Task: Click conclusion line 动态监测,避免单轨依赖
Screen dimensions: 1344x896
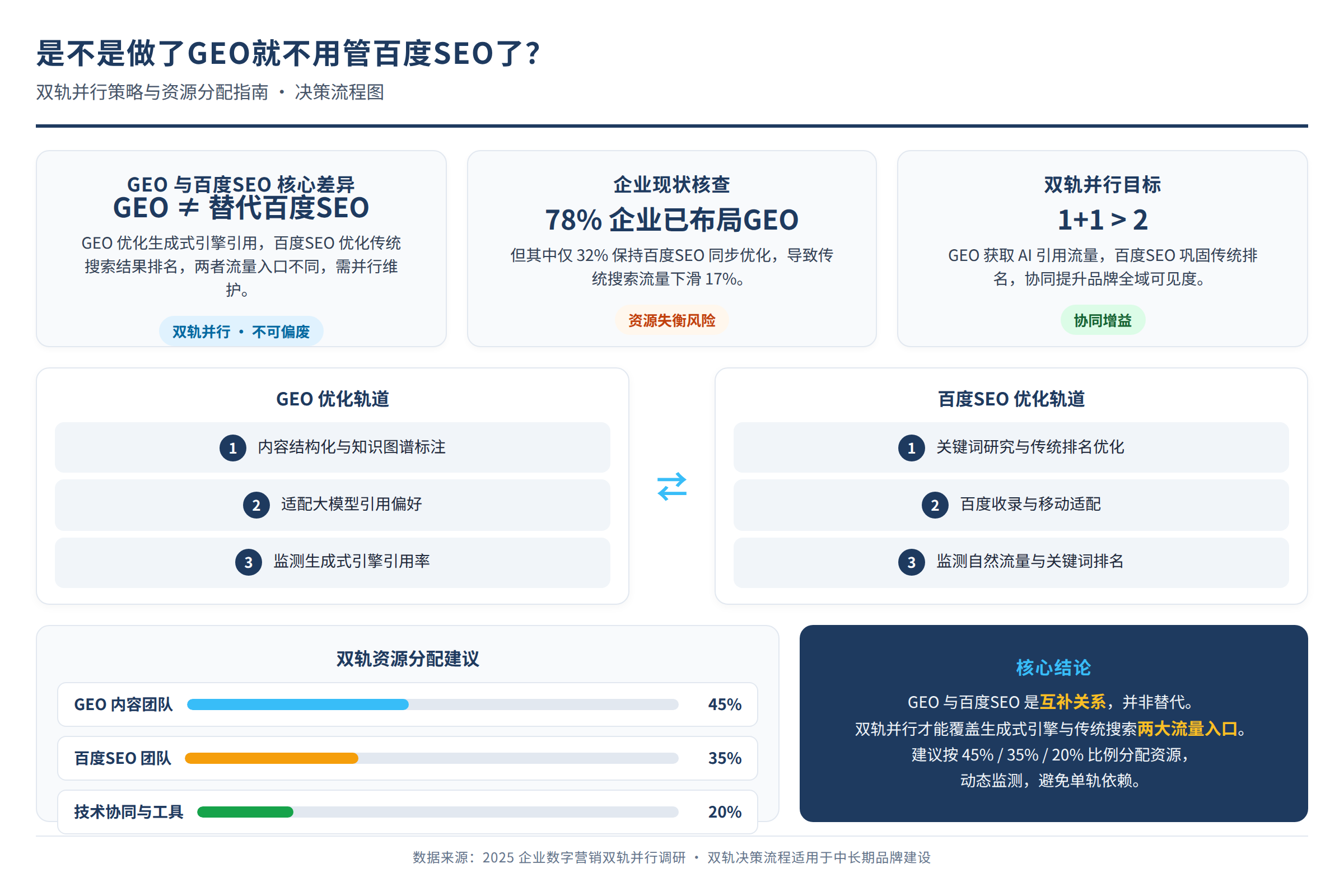Action: [x=1051, y=781]
